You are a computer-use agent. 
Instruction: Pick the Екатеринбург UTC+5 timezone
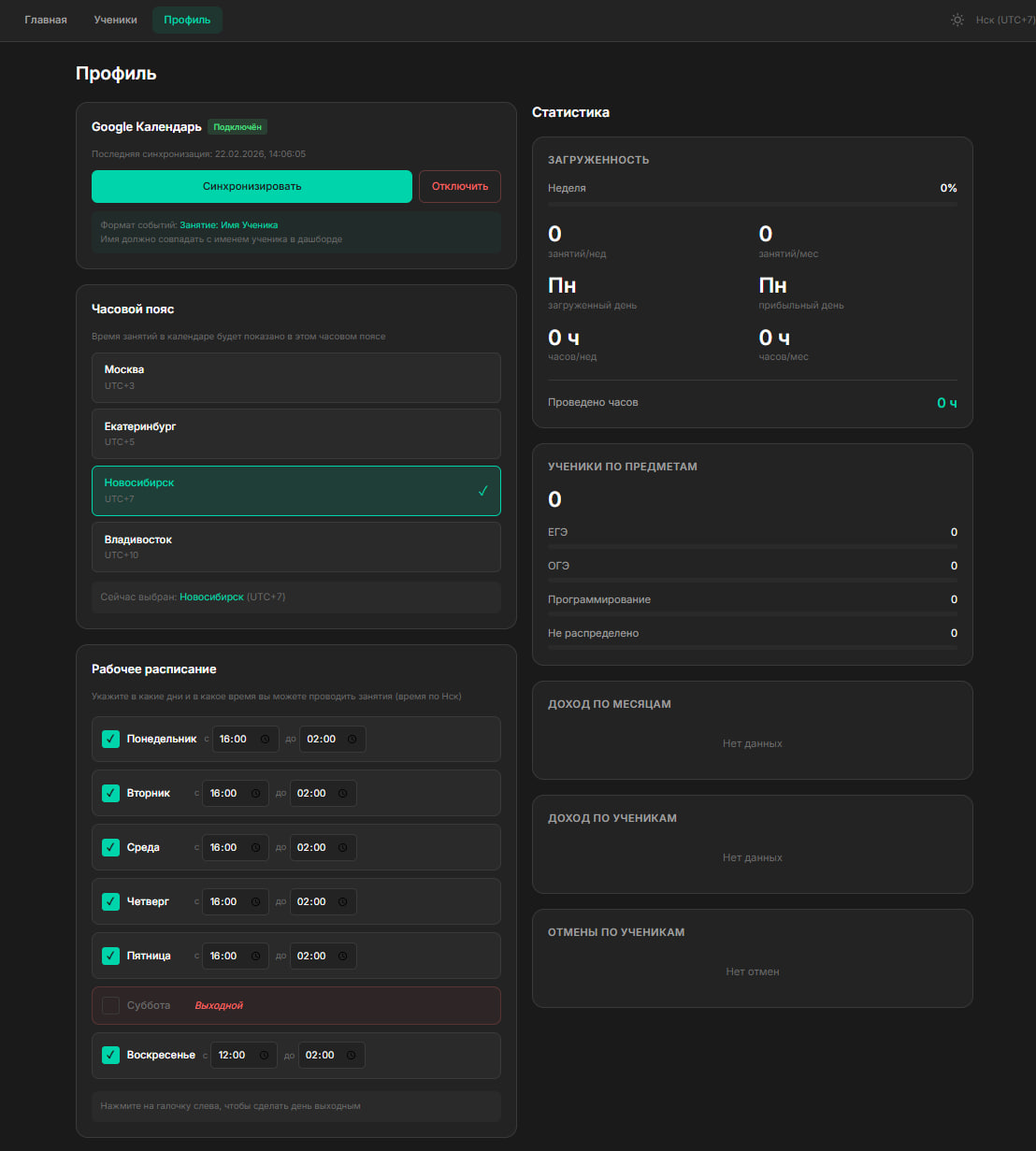[295, 434]
